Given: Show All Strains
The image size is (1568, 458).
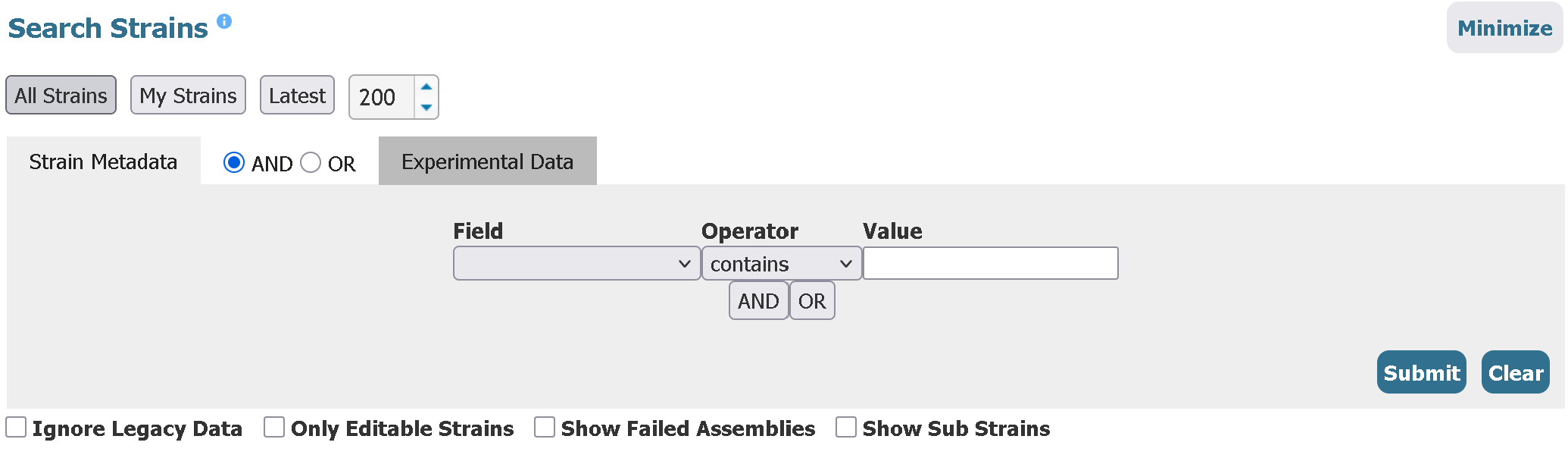Looking at the screenshot, I should point(61,96).
